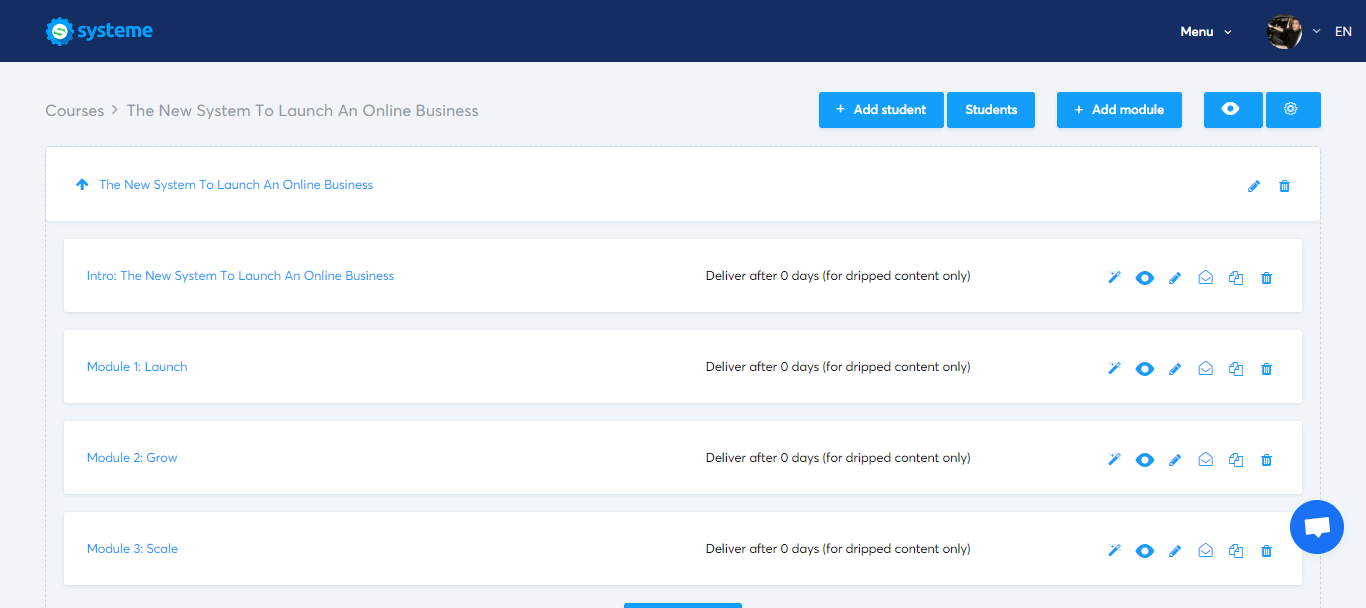This screenshot has width=1366, height=608.
Task: Click the top eye preview button
Action: coord(1231,110)
